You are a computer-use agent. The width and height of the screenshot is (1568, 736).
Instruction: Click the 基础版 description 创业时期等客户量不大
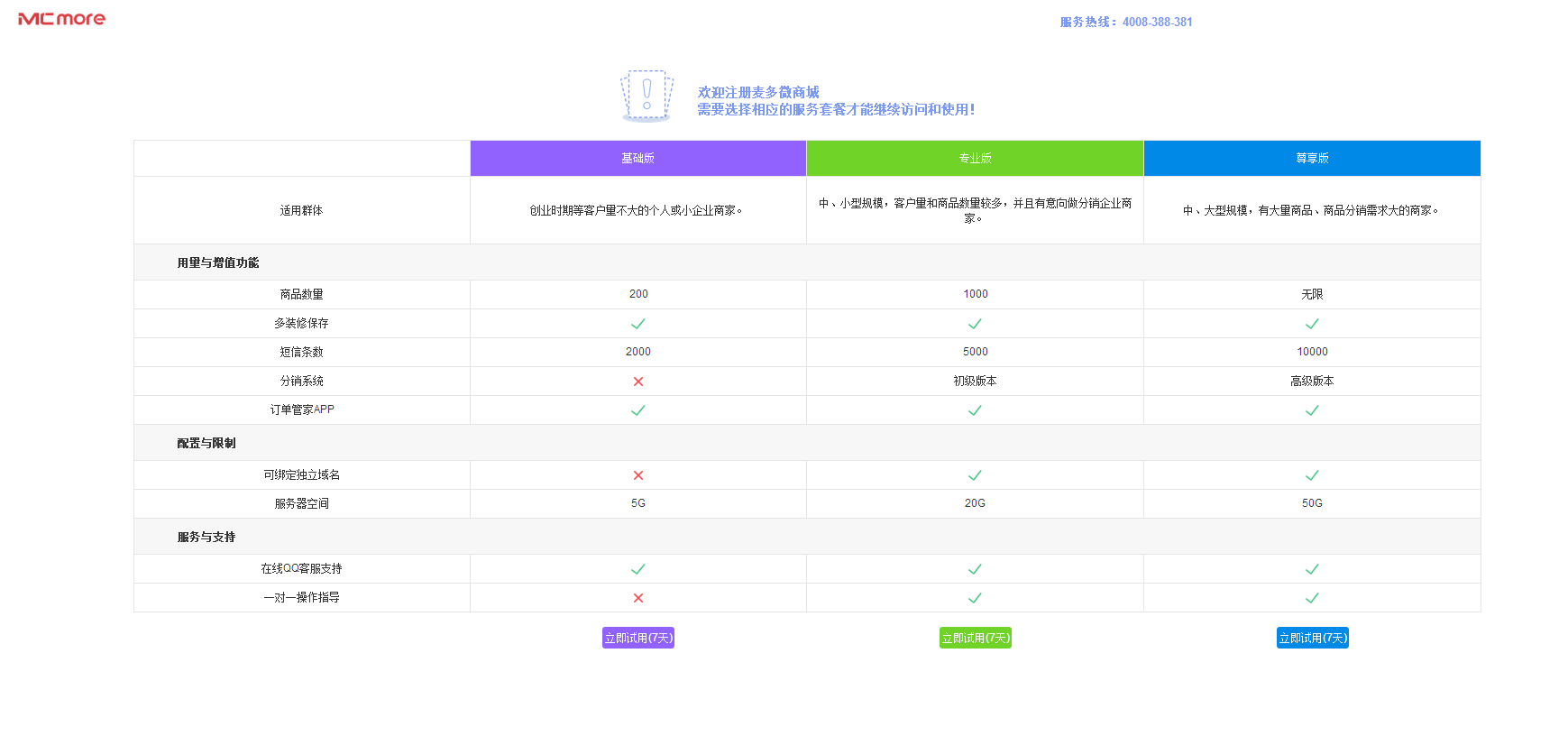(637, 210)
